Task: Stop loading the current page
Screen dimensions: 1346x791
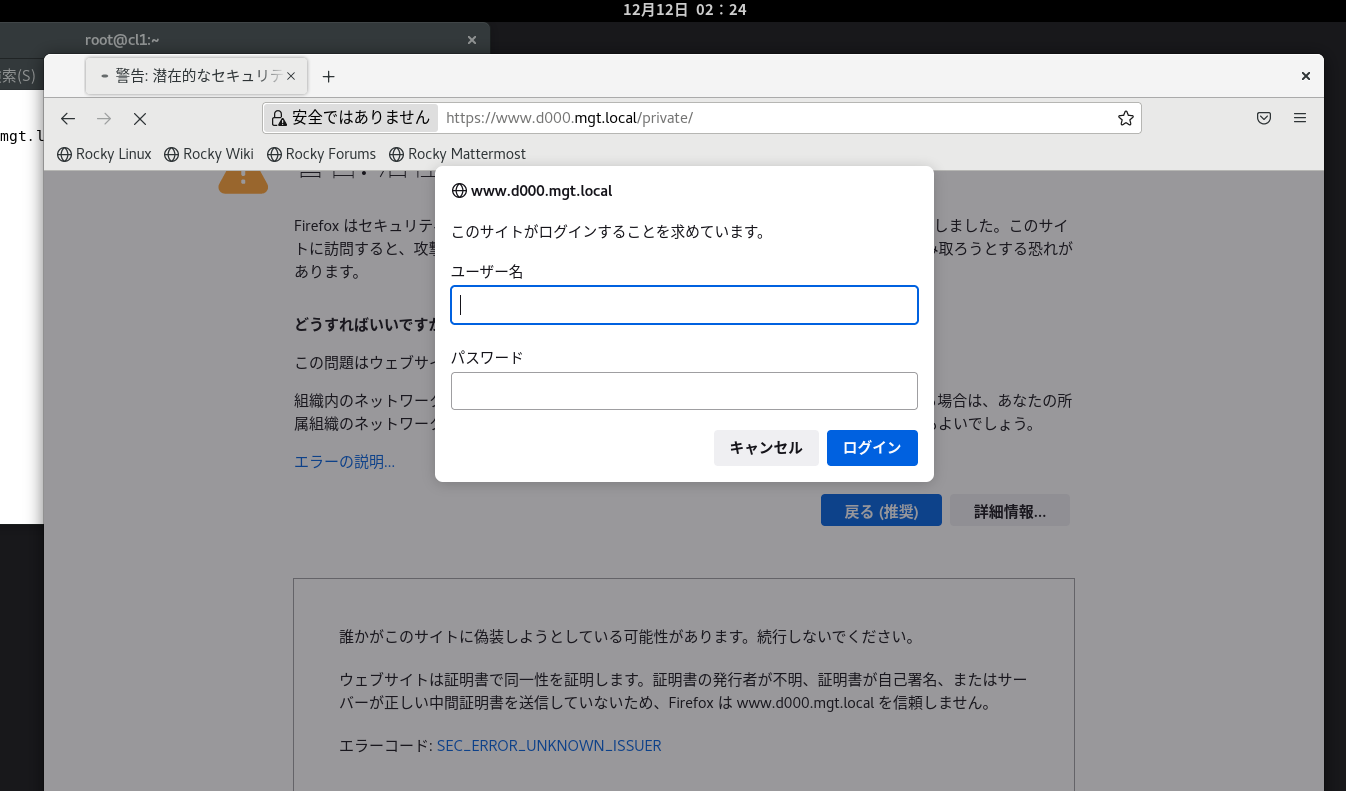Action: pos(139,118)
